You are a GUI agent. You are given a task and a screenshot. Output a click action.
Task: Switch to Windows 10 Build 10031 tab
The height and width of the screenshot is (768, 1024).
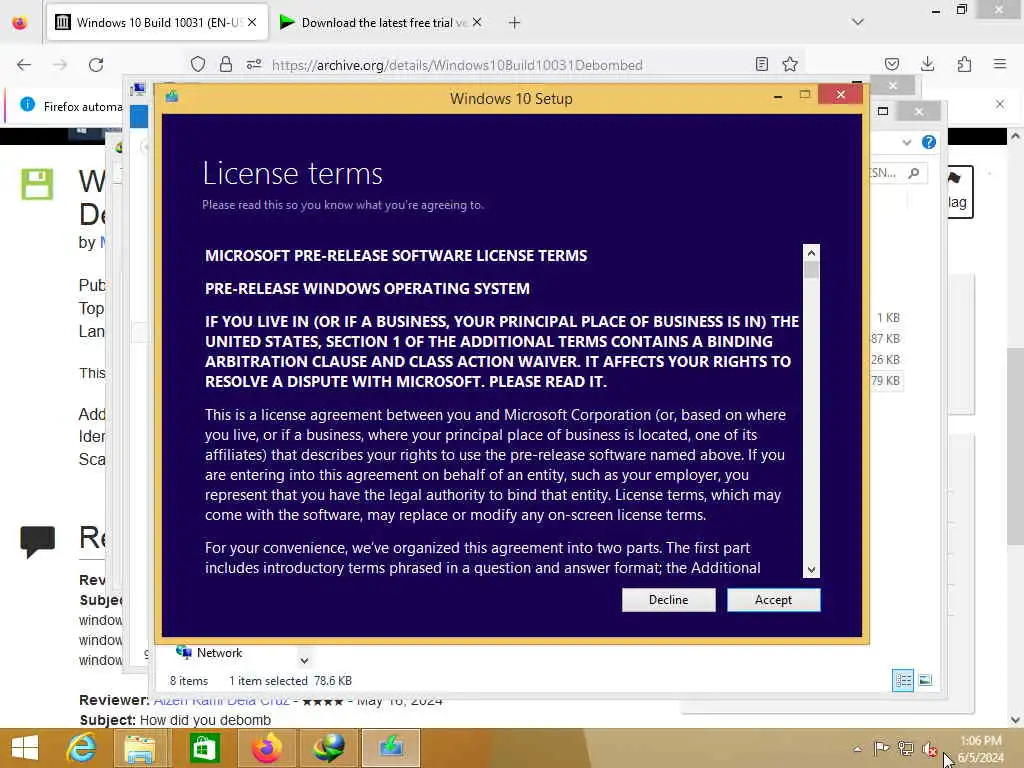click(x=157, y=23)
